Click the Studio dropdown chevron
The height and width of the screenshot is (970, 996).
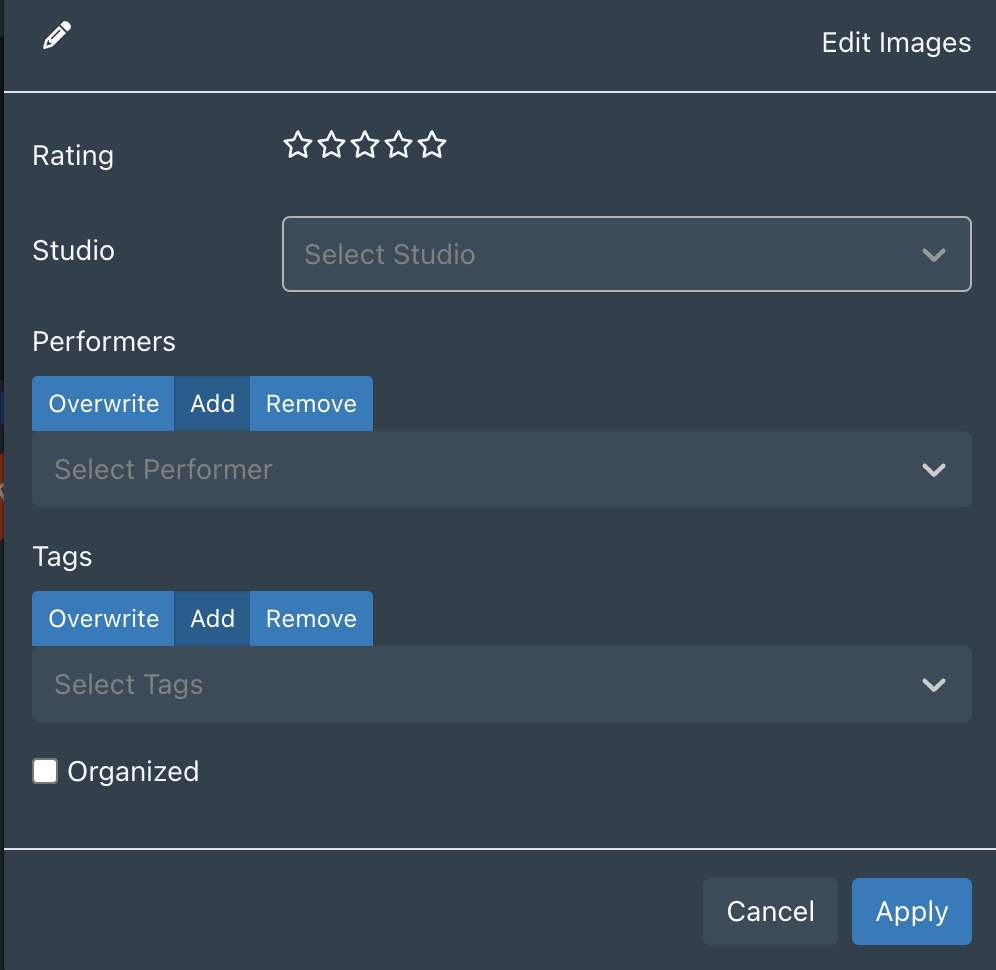tap(934, 254)
